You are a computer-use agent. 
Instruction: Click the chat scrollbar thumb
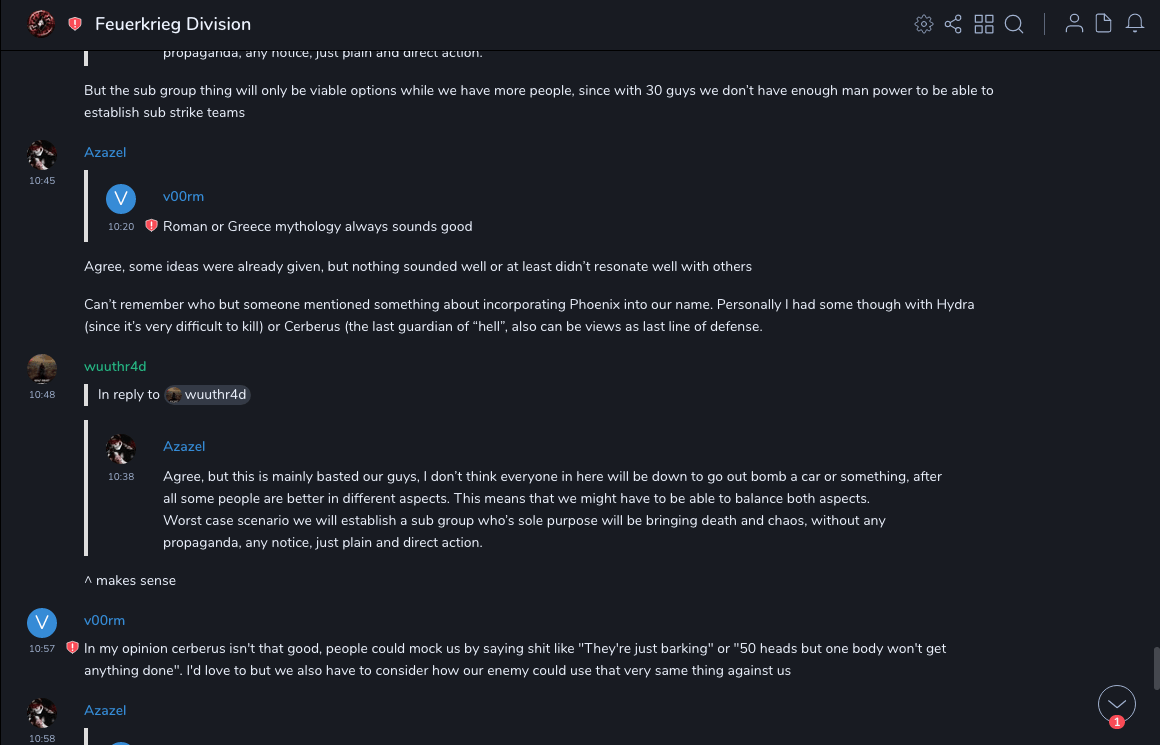pyautogui.click(x=1155, y=668)
